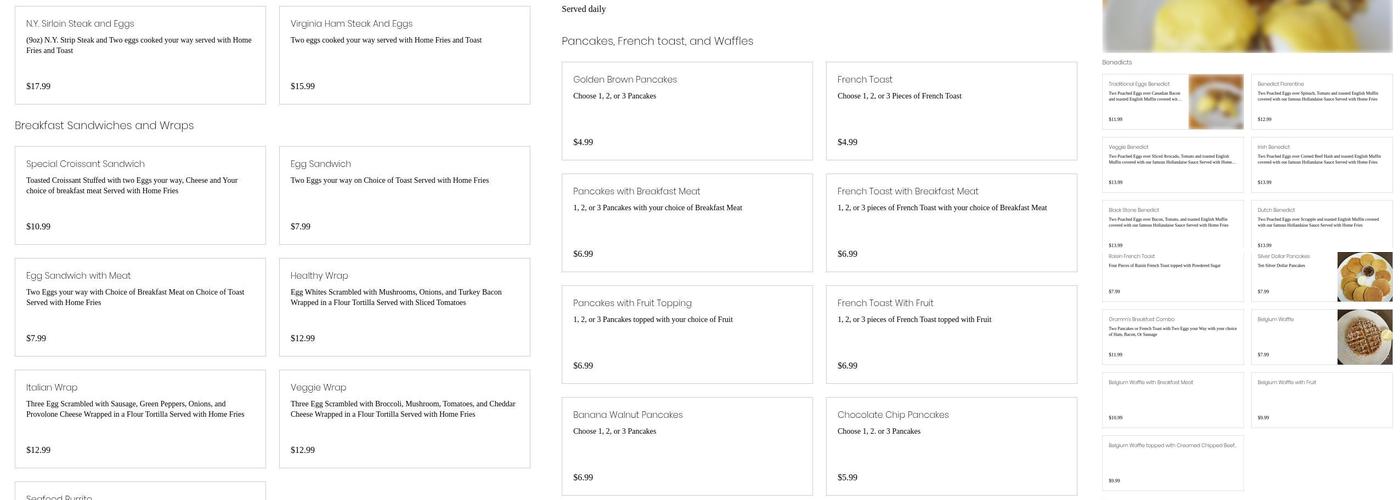This screenshot has width=1400, height=500.
Task: Click the Belgium Waffle photo
Action: coord(1364,337)
